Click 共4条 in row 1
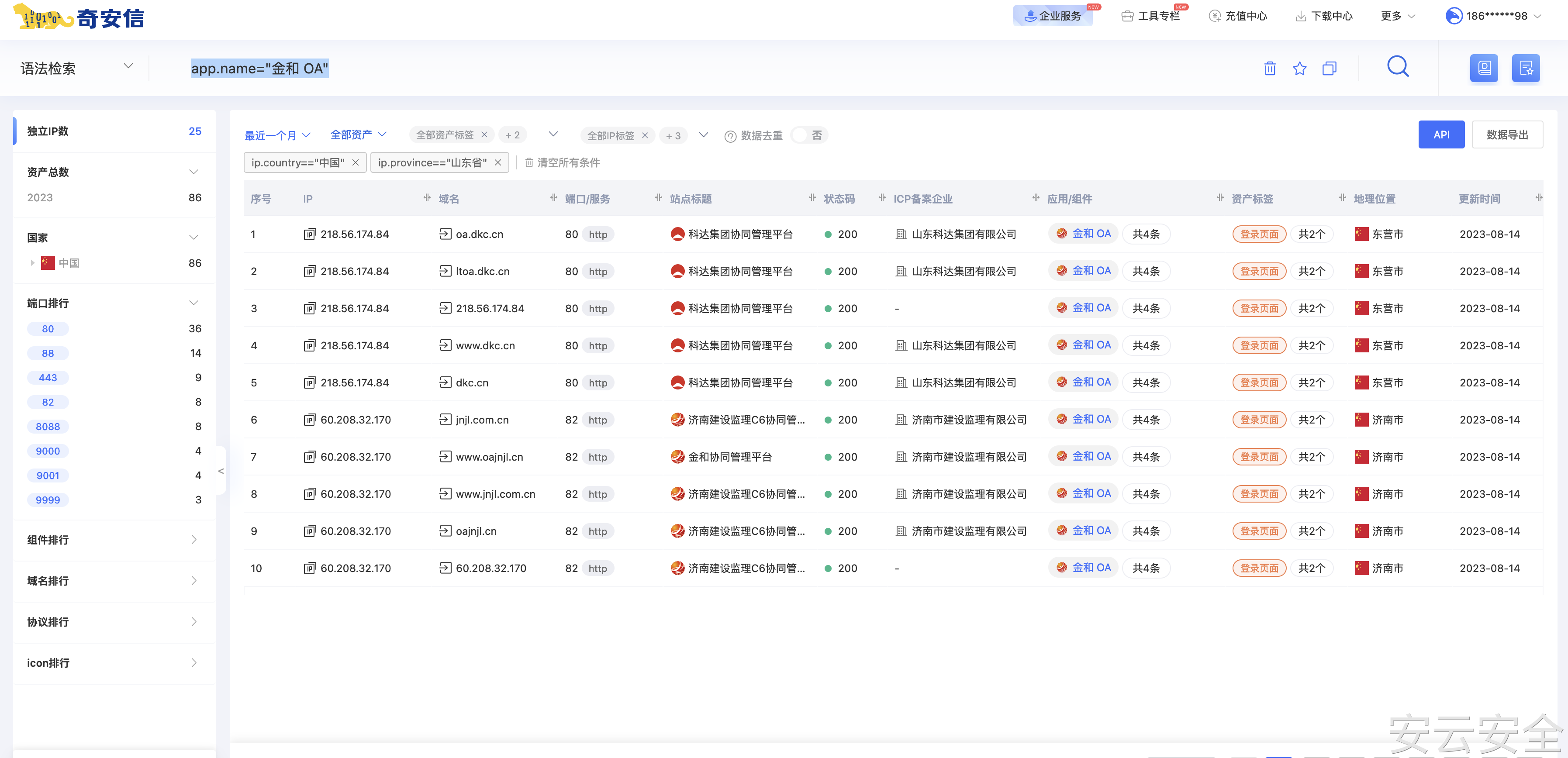This screenshot has width=1568, height=758. coord(1146,234)
